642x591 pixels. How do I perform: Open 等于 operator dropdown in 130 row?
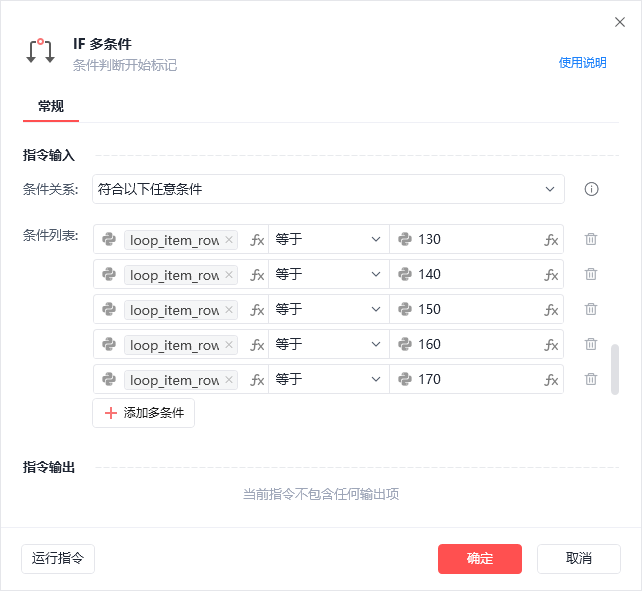[329, 239]
